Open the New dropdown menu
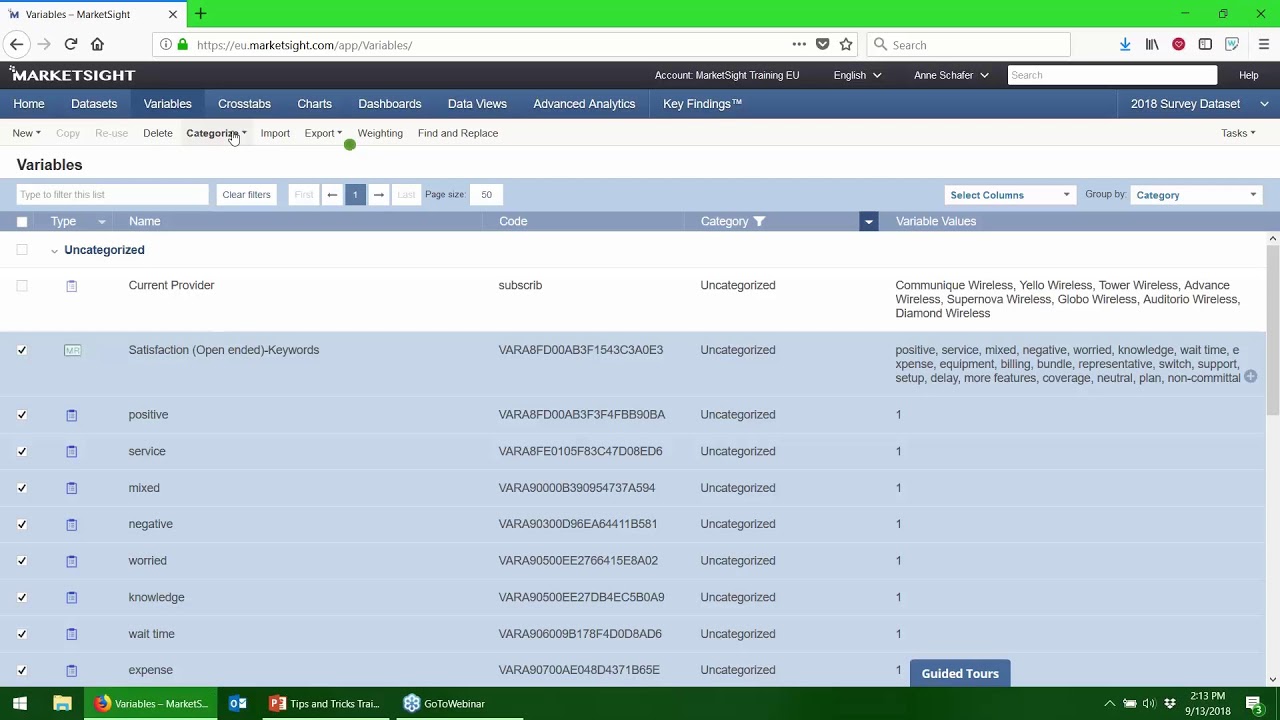This screenshot has height=720, width=1280. 26,133
